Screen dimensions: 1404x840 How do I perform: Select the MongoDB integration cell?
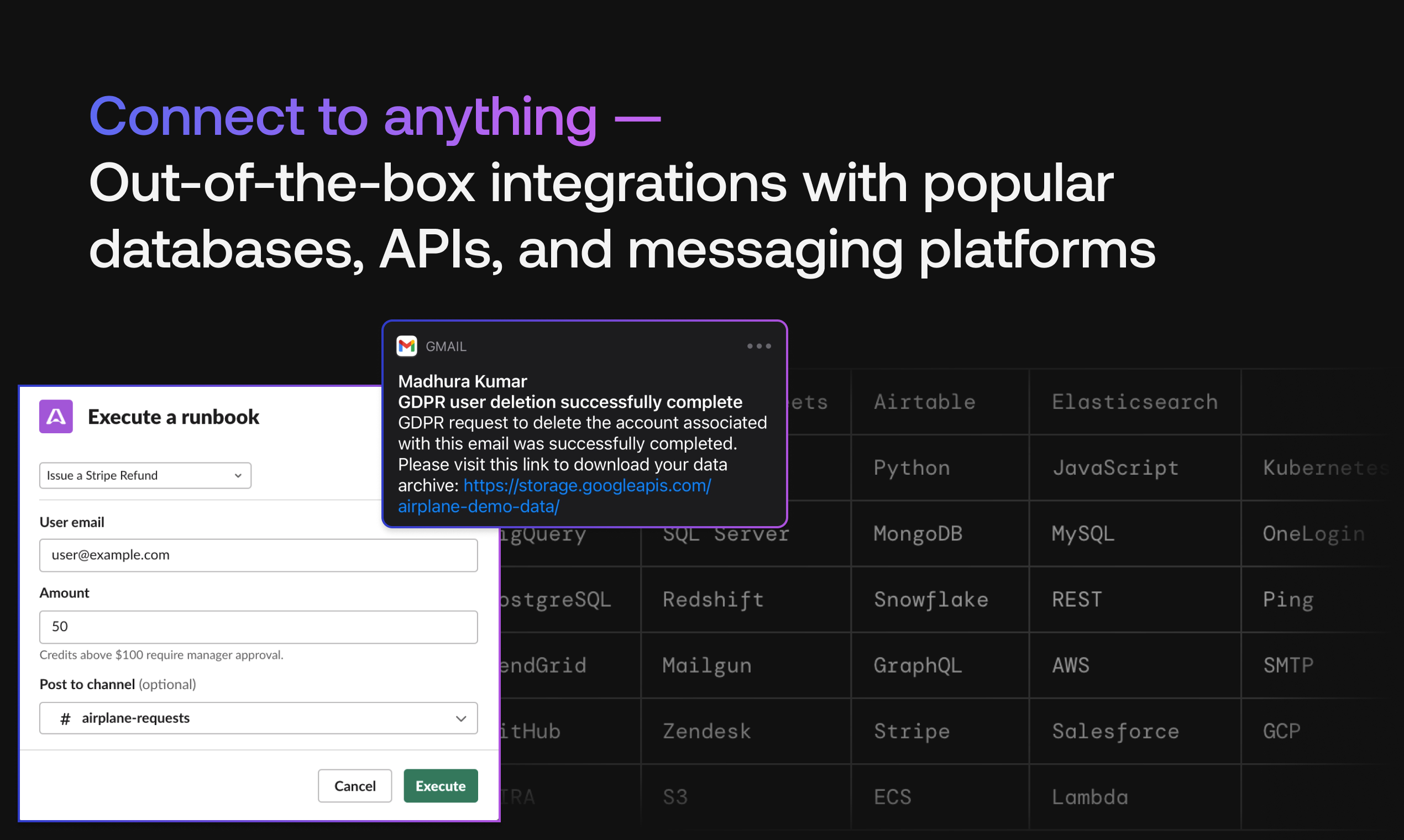click(940, 533)
